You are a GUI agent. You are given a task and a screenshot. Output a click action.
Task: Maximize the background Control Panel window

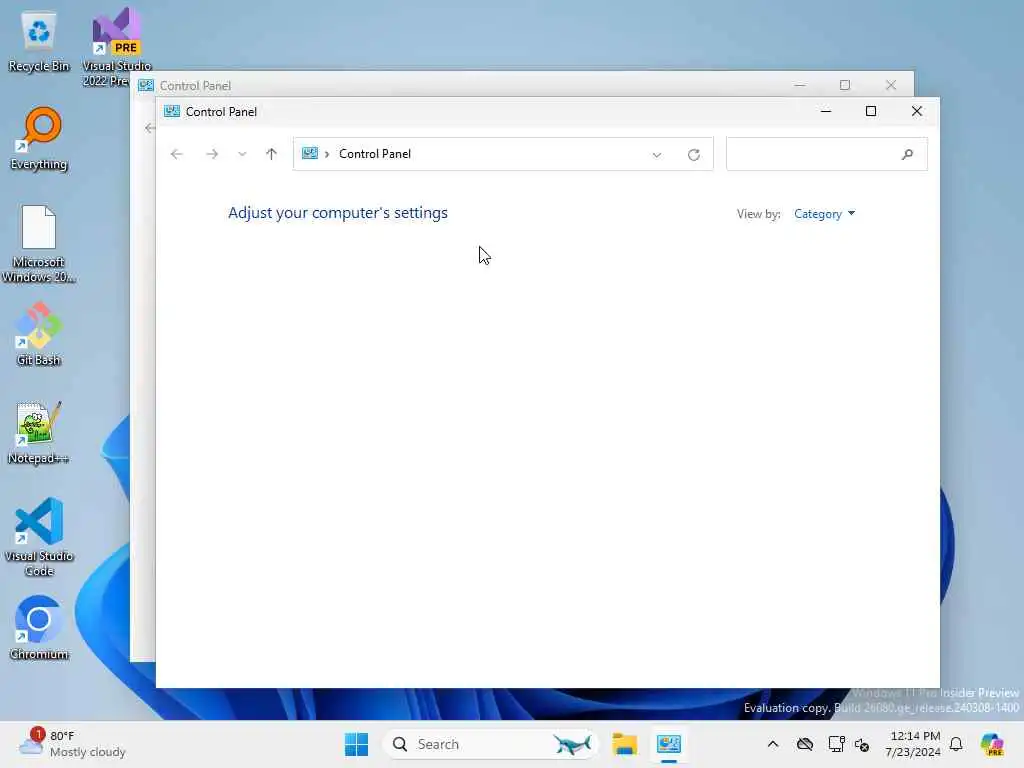[844, 85]
